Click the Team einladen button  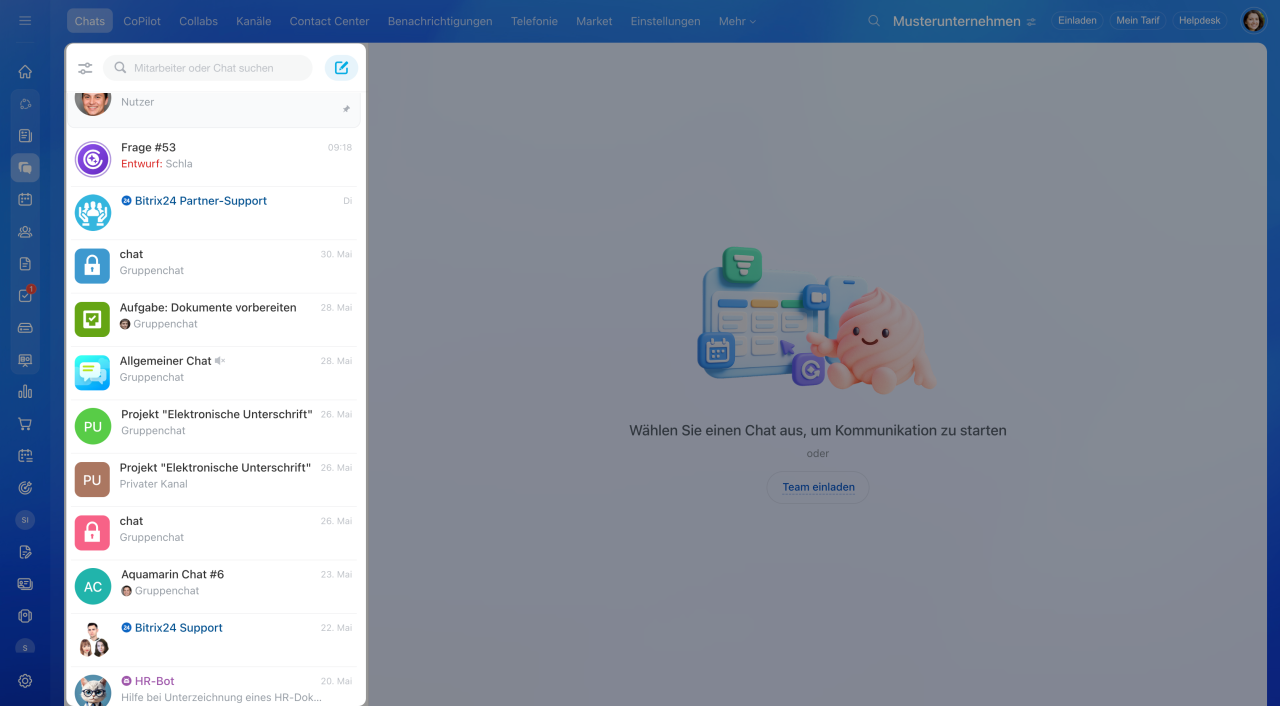click(818, 487)
